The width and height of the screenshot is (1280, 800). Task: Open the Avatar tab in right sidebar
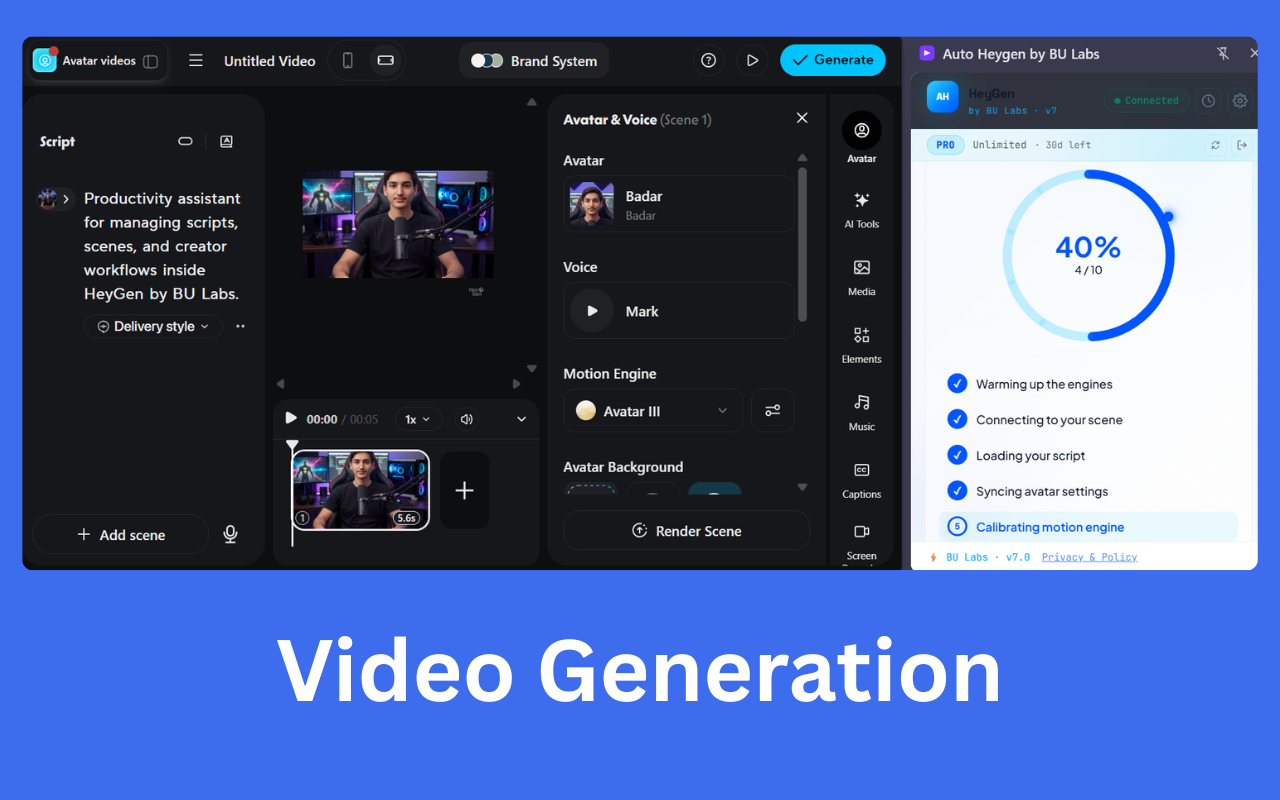coord(861,138)
